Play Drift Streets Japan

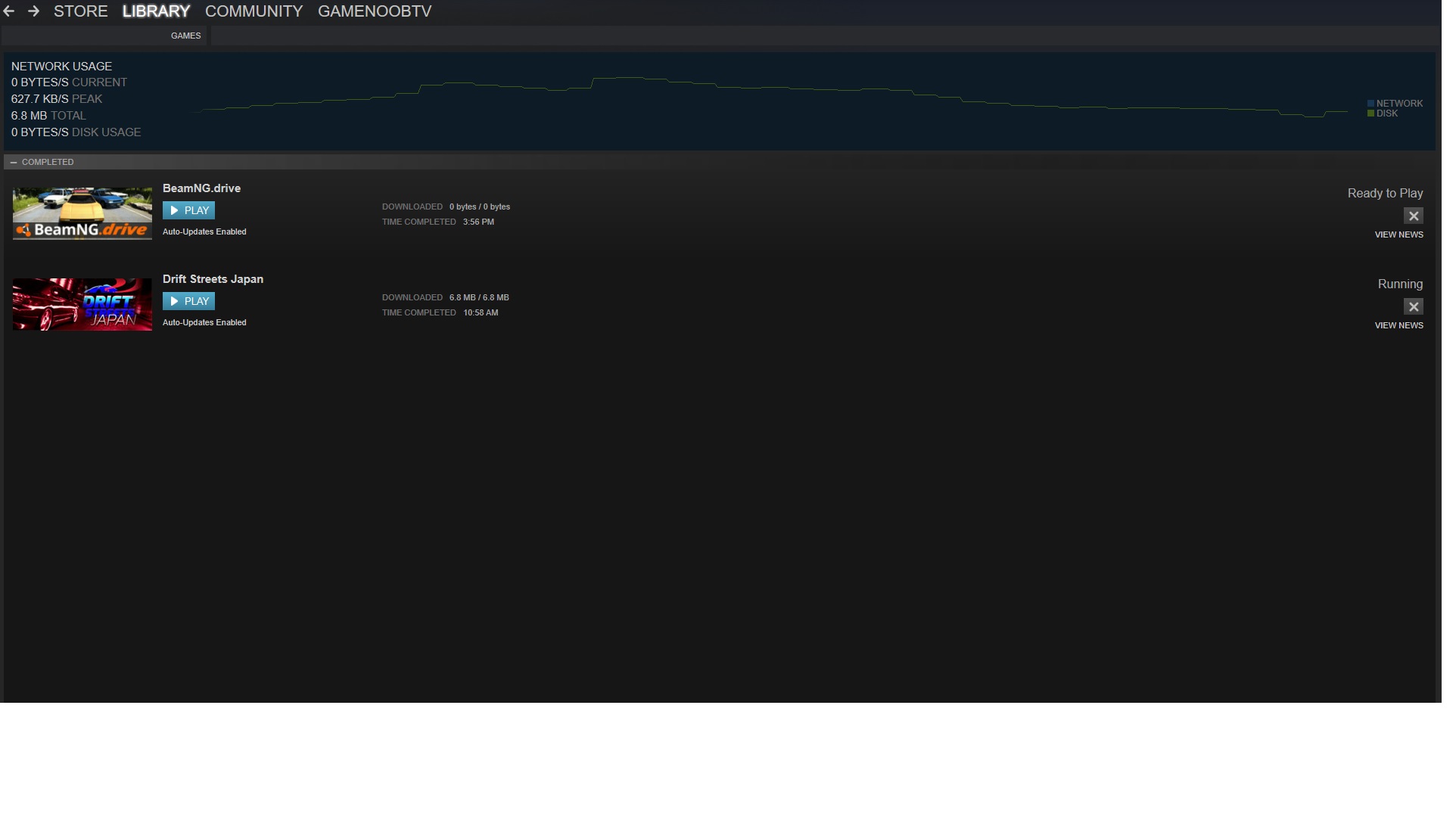pos(188,301)
